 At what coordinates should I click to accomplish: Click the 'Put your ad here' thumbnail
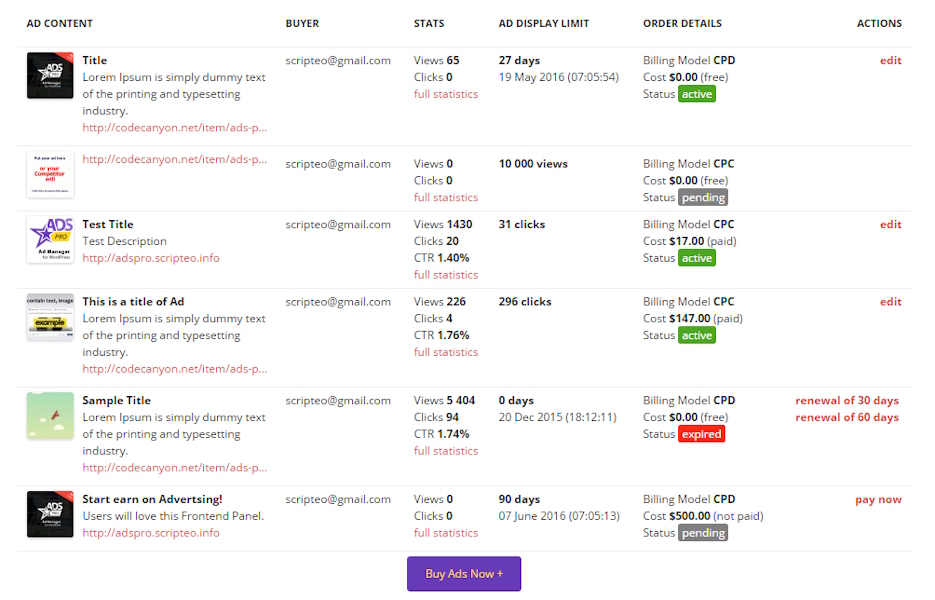coord(50,174)
